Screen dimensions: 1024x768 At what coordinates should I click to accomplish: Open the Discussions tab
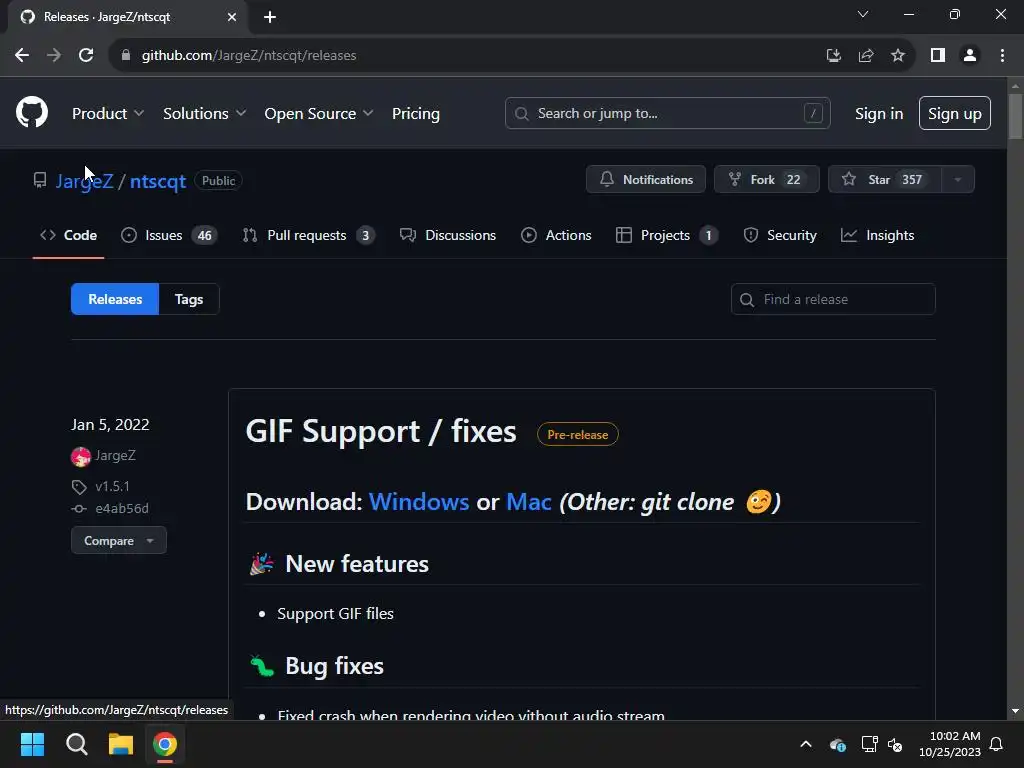tap(448, 235)
